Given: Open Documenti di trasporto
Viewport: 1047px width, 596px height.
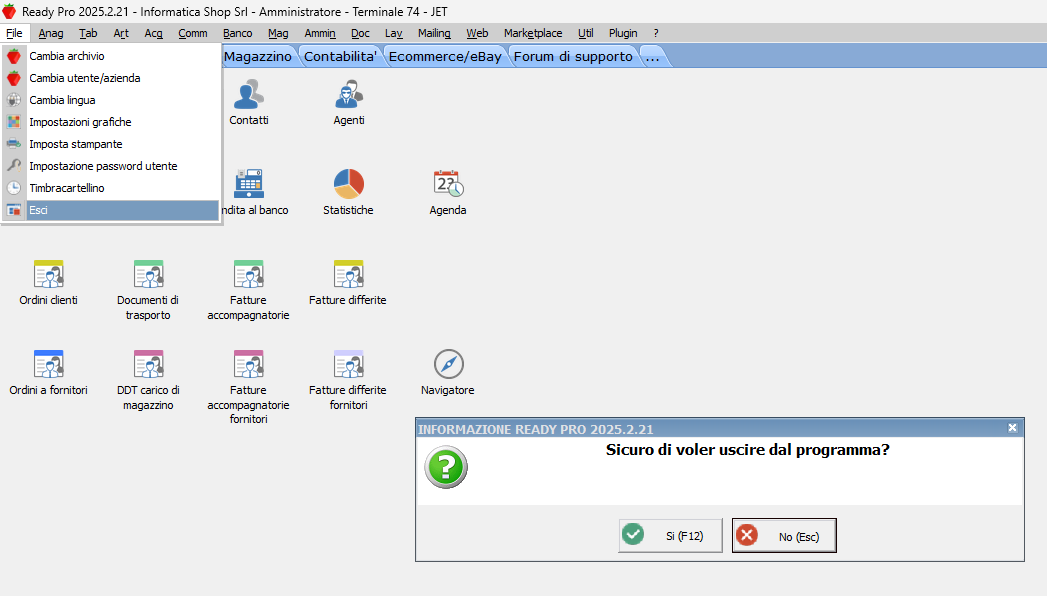Looking at the screenshot, I should [148, 274].
